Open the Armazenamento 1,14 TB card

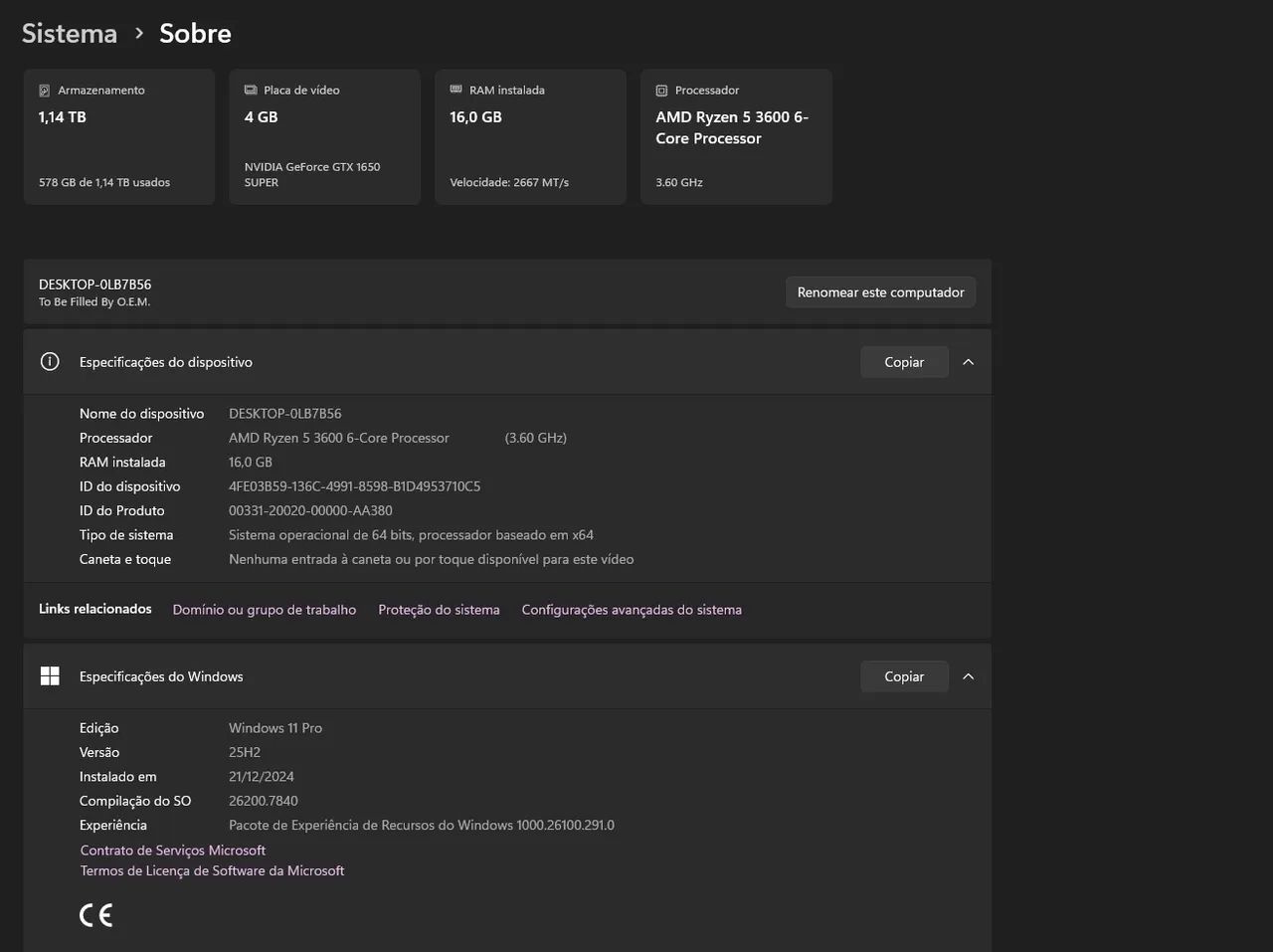119,137
